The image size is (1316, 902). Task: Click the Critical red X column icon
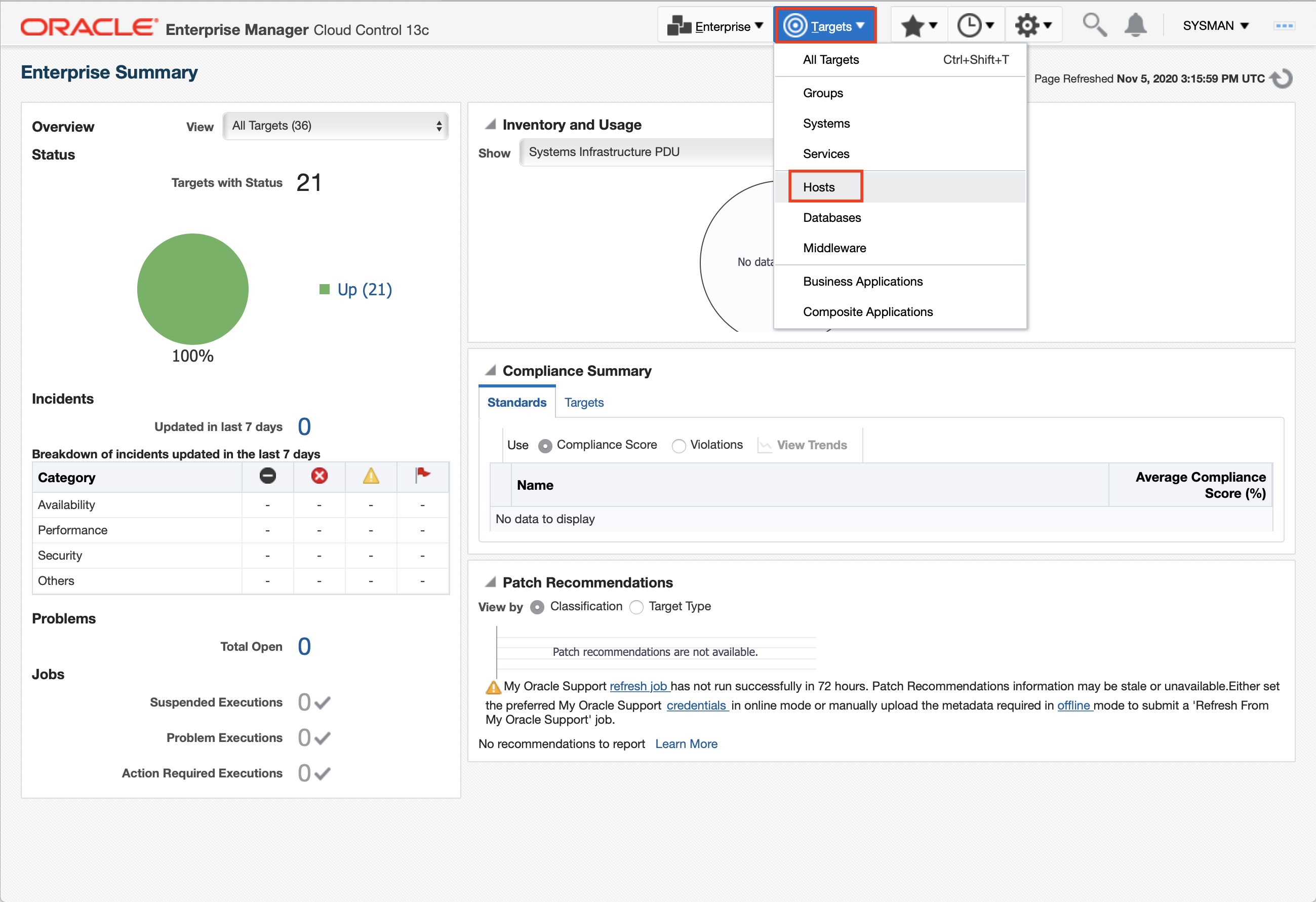320,476
